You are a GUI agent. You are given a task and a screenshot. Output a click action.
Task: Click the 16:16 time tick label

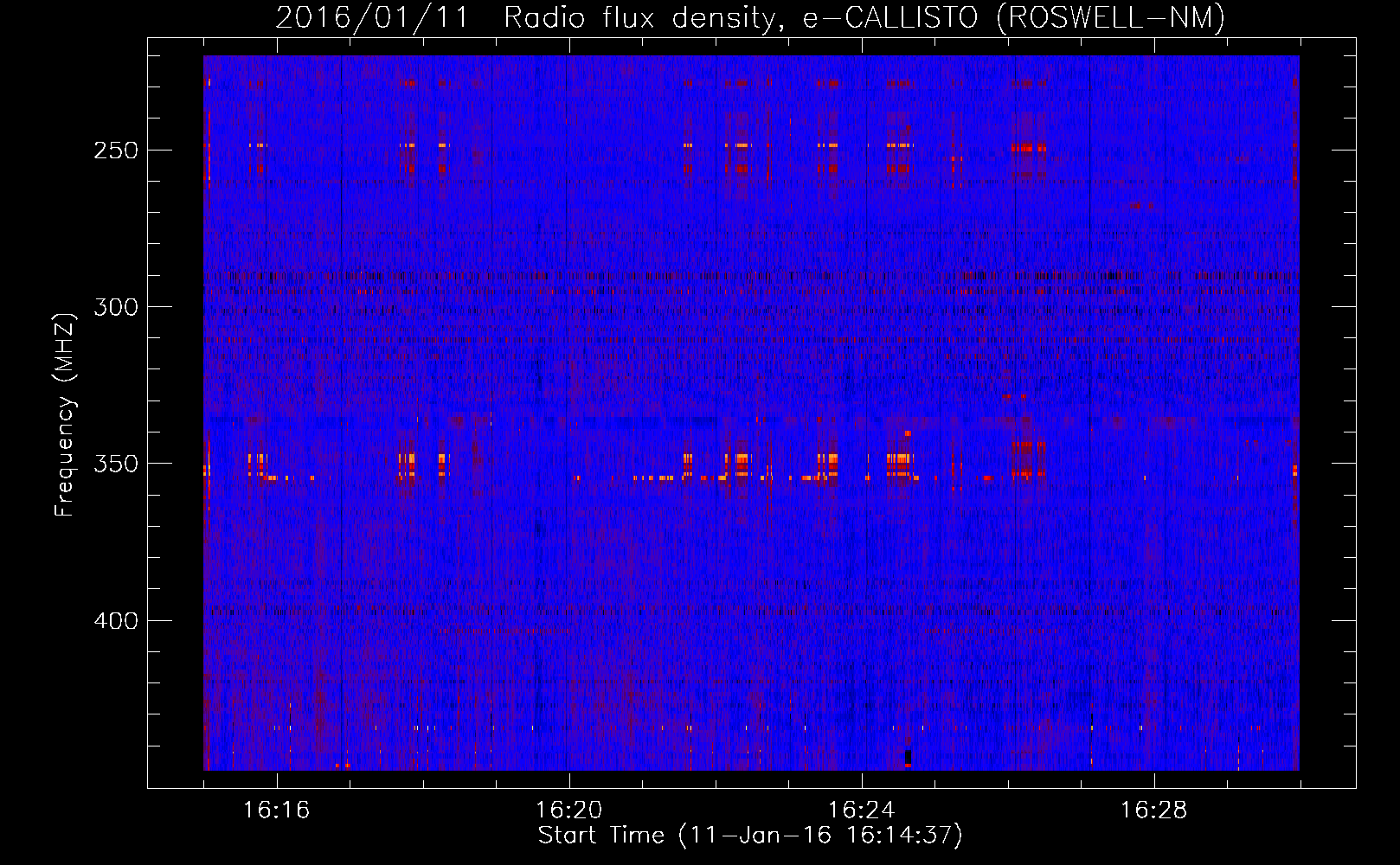point(276,811)
